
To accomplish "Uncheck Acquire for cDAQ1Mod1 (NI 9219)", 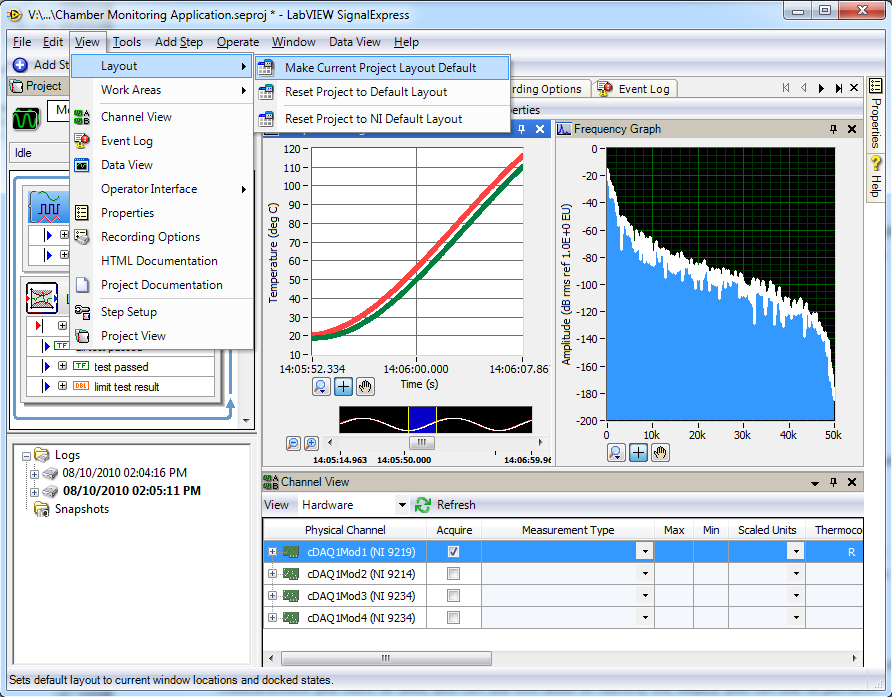I will pyautogui.click(x=454, y=551).
